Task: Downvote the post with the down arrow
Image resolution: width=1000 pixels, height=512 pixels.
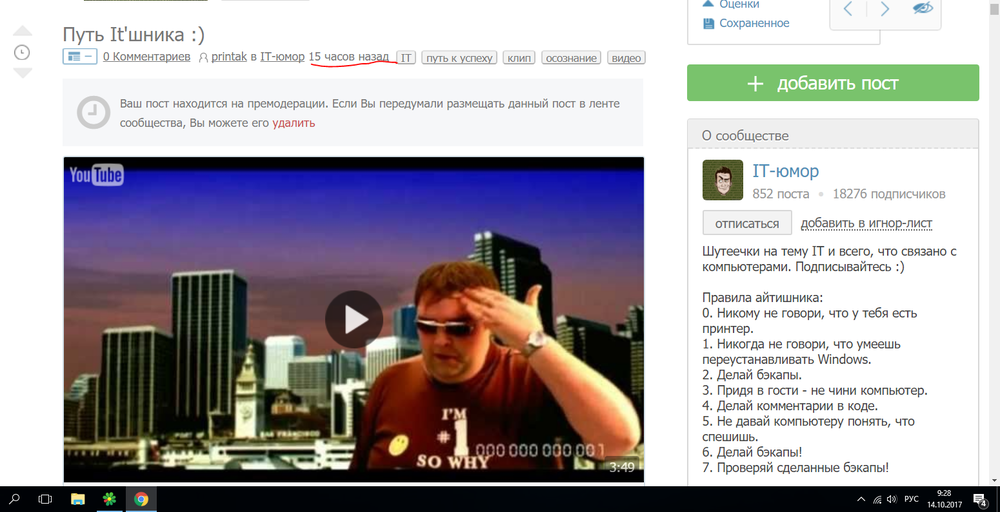Action: pyautogui.click(x=22, y=72)
